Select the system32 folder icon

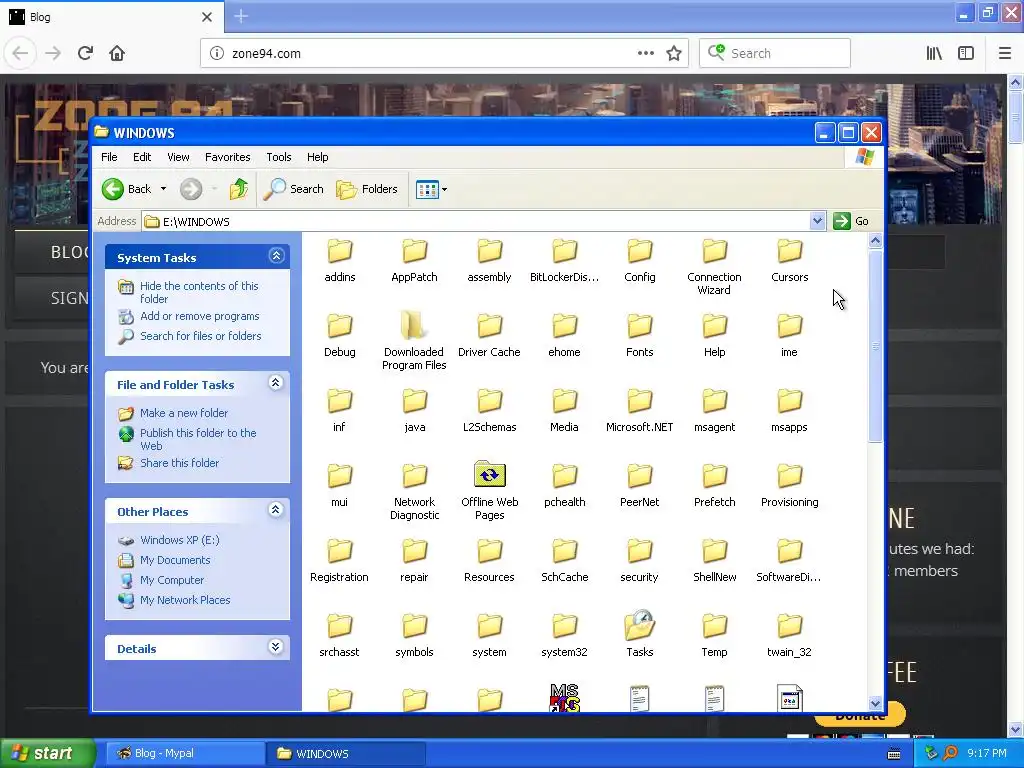pos(565,626)
